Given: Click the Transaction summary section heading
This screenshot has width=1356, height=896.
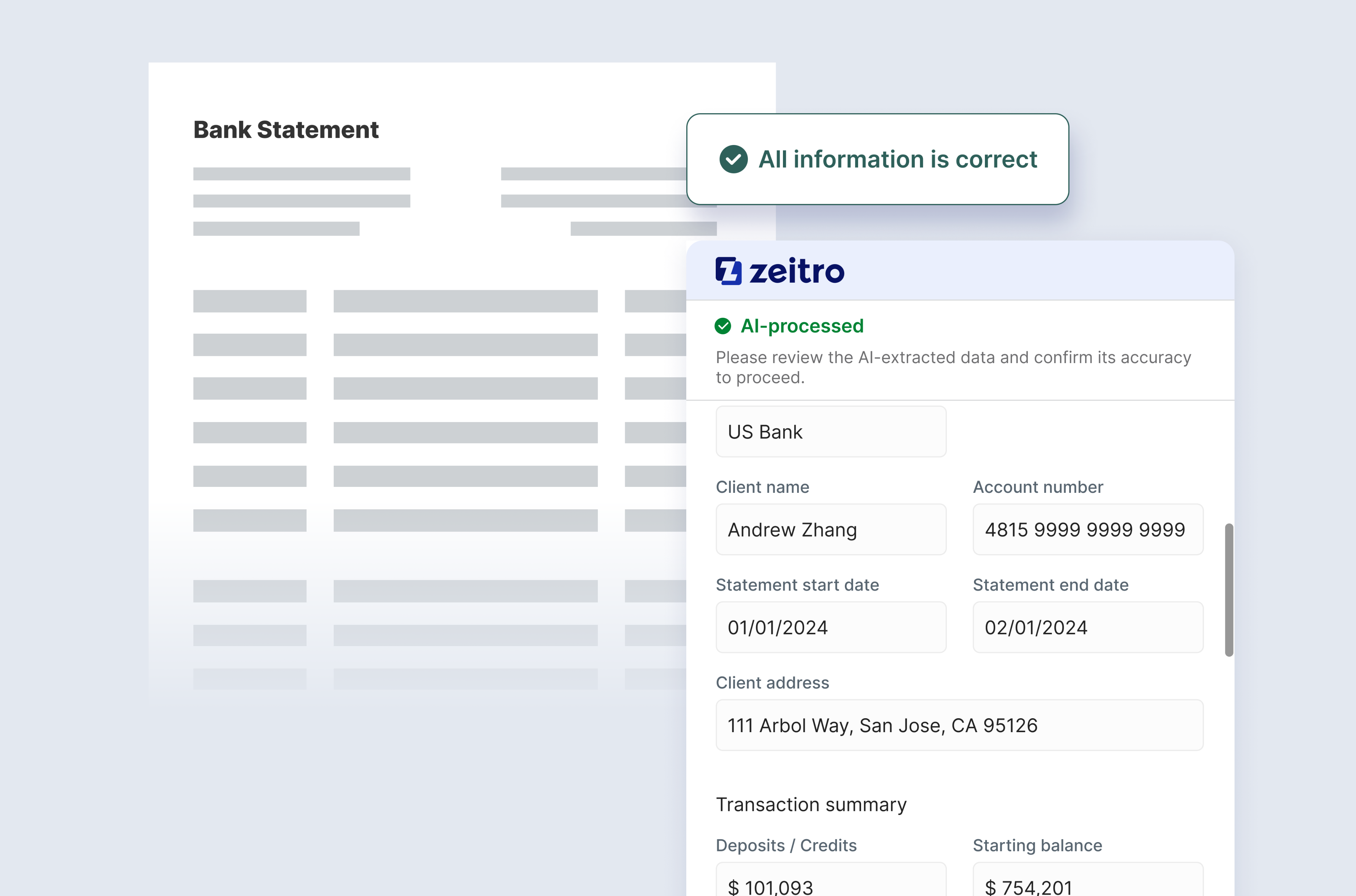Looking at the screenshot, I should pos(811,804).
